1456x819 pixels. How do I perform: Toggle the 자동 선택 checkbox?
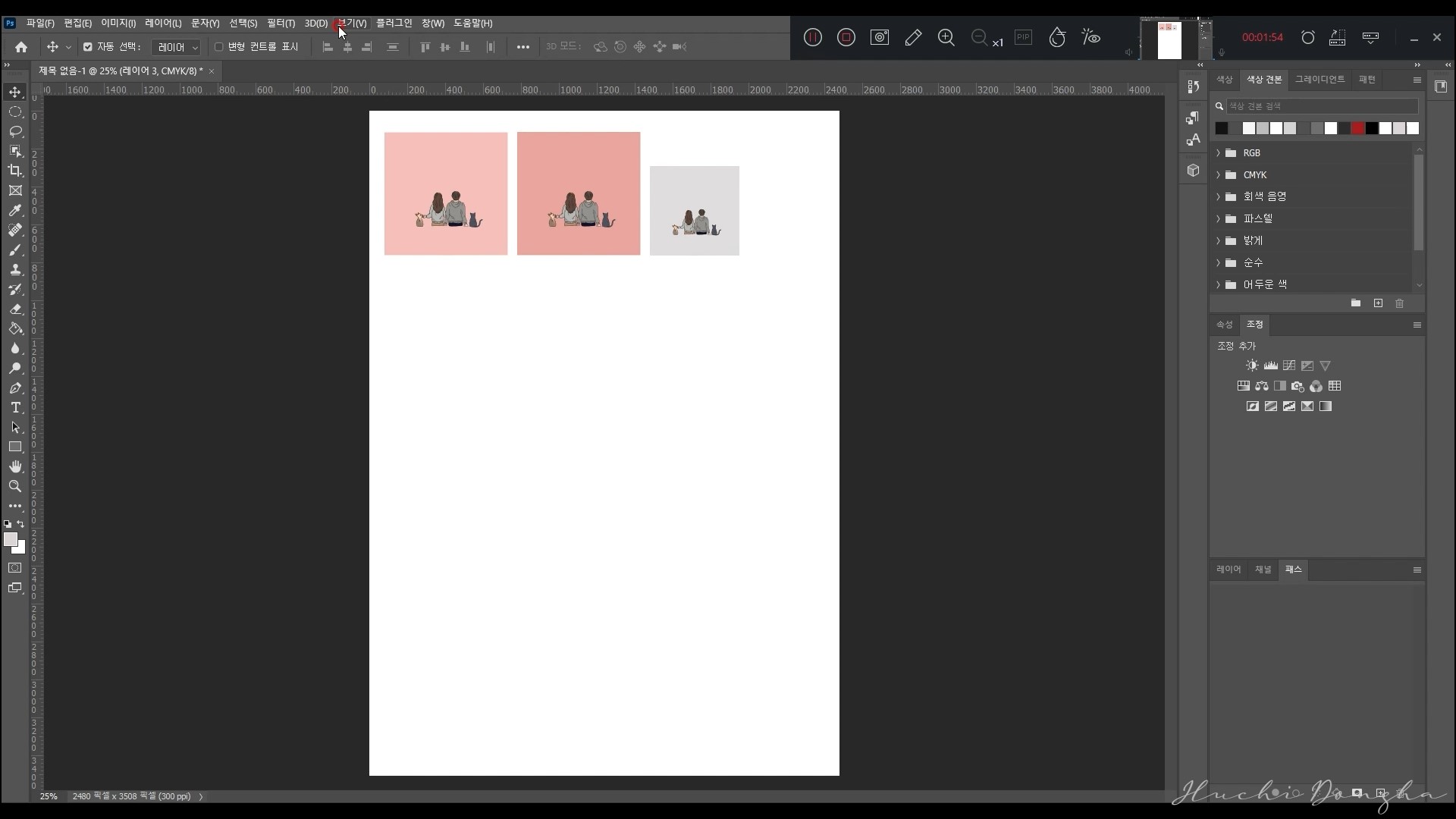88,47
